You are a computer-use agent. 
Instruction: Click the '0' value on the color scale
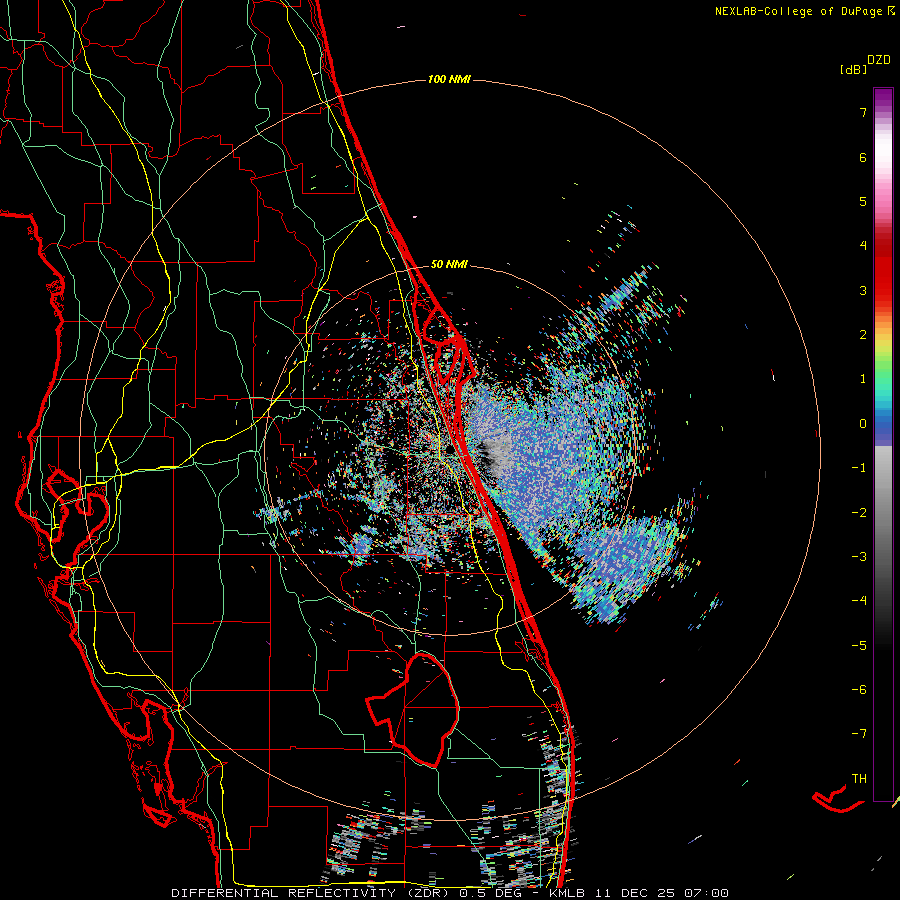863,424
